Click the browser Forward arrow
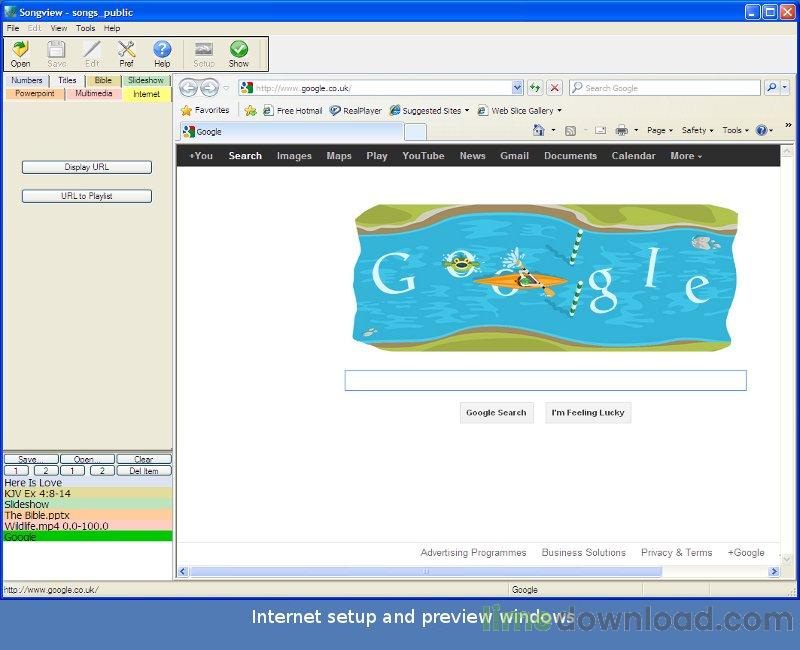Image resolution: width=800 pixels, height=650 pixels. (x=209, y=88)
